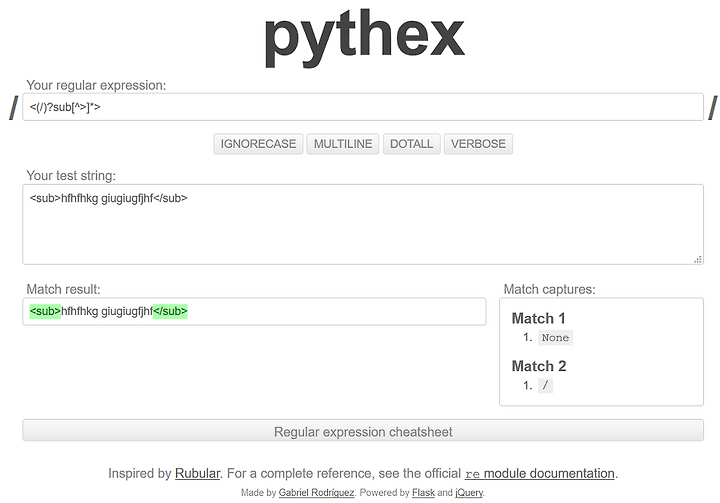Open the Flask link
The width and height of the screenshot is (720, 503).
pyautogui.click(x=423, y=492)
